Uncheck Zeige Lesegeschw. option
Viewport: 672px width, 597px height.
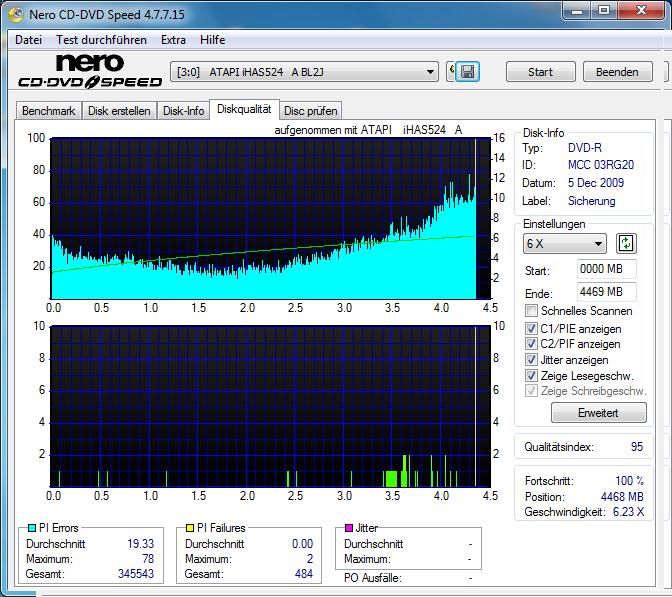pos(532,375)
